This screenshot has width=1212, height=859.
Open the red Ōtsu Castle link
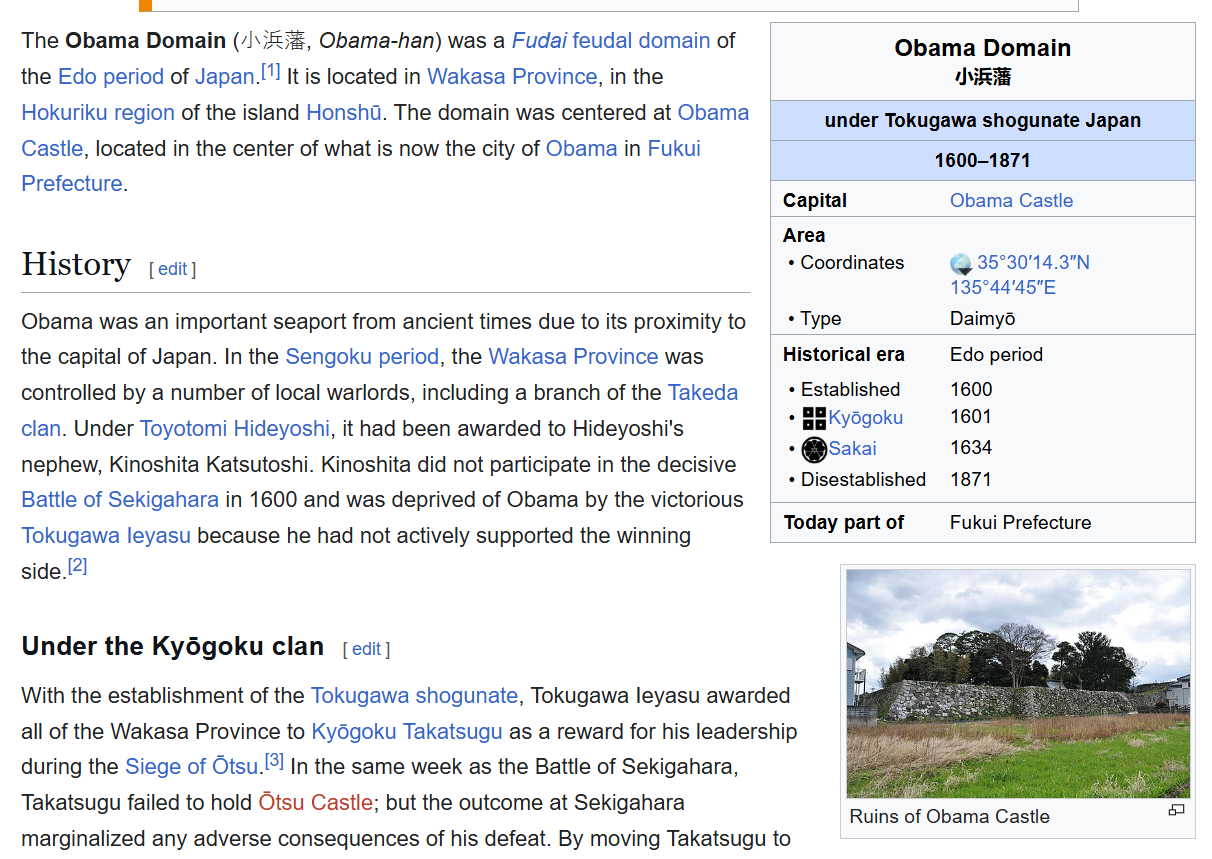tap(315, 803)
